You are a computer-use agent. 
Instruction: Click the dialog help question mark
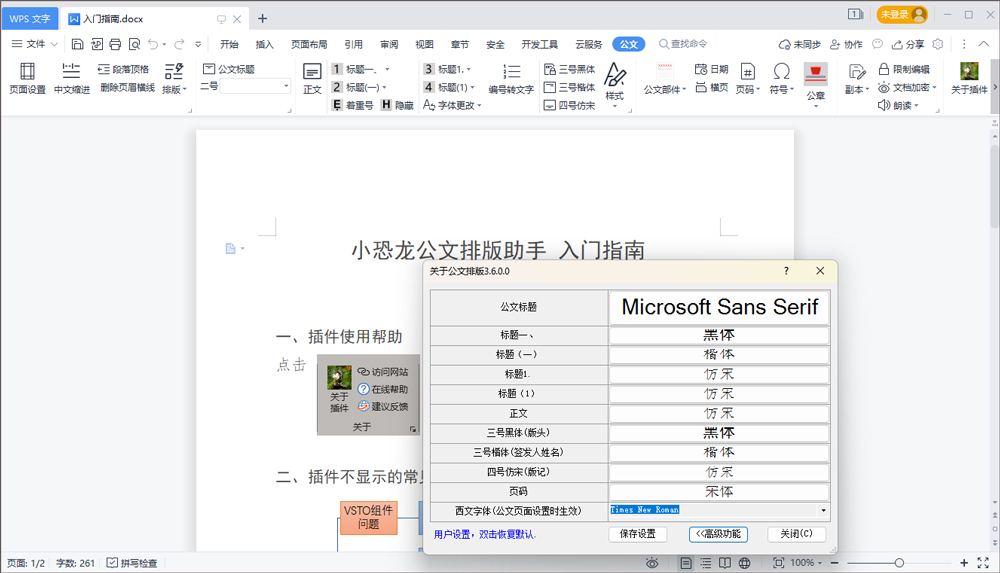click(x=786, y=271)
